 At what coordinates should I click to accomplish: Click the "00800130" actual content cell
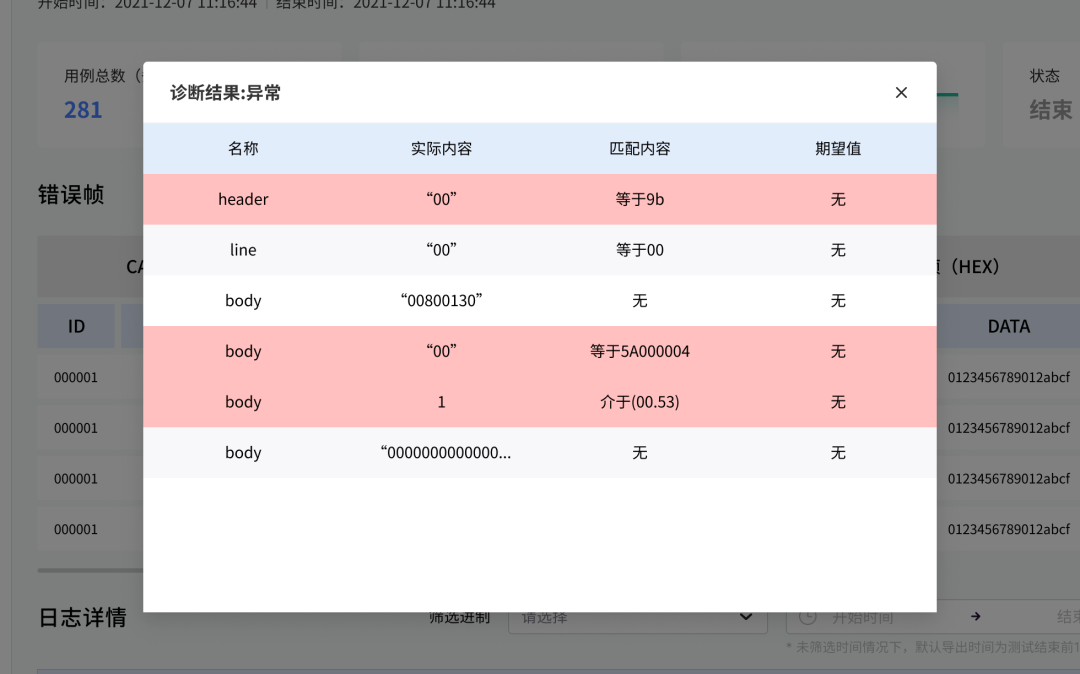coord(441,301)
